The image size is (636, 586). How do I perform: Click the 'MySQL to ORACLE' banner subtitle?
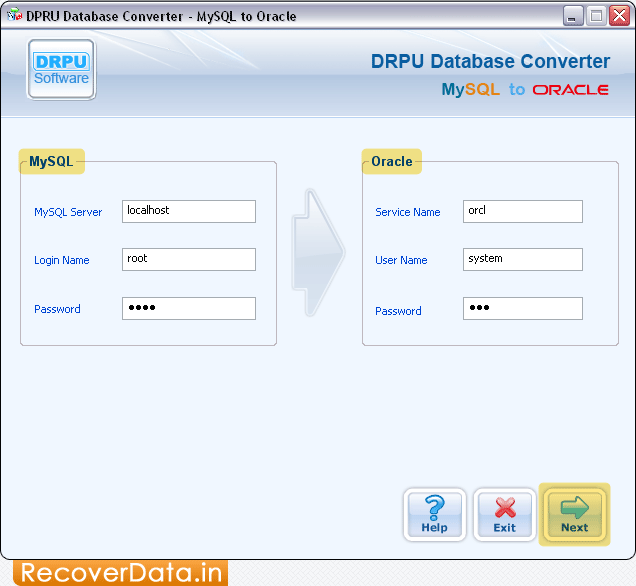(525, 89)
